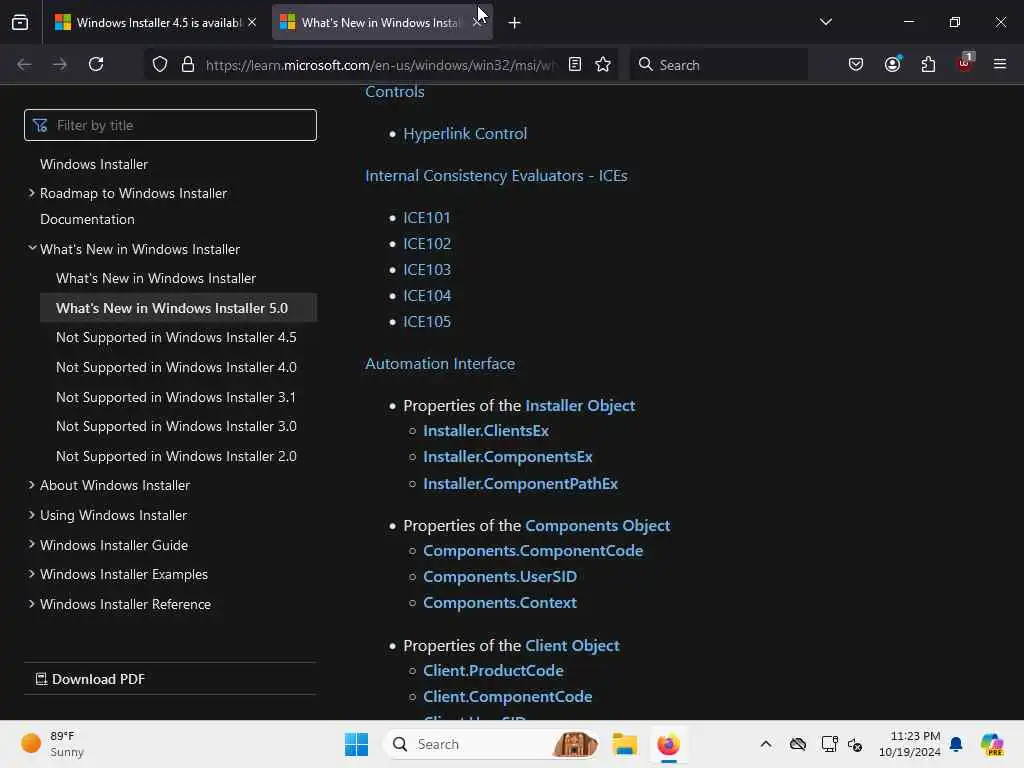Viewport: 1024px width, 768px height.
Task: Close the Windows Installer 4.5 tab
Action: [x=252, y=22]
